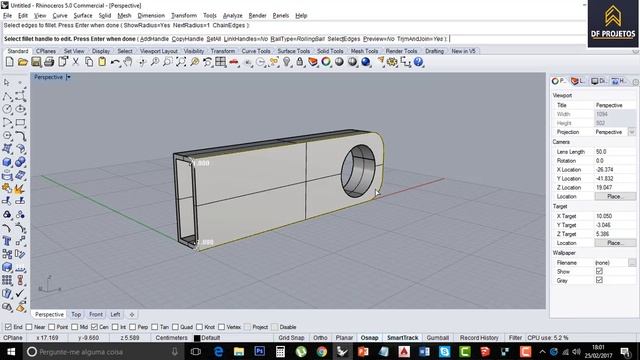Toggle the wallpaper Gray checkbox
This screenshot has height=360, width=640.
[599, 280]
